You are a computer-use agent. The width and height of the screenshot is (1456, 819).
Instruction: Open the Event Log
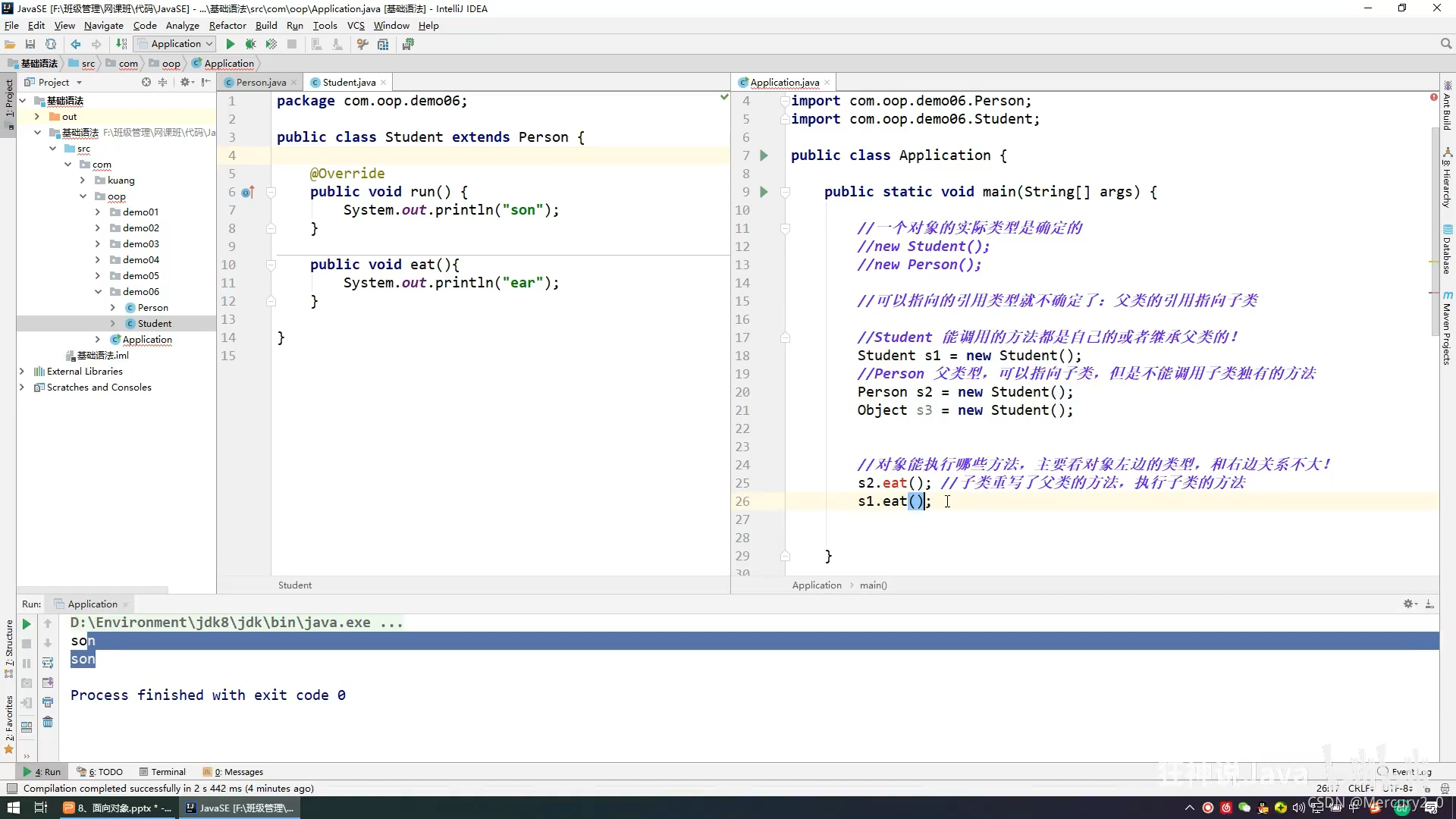1404,772
